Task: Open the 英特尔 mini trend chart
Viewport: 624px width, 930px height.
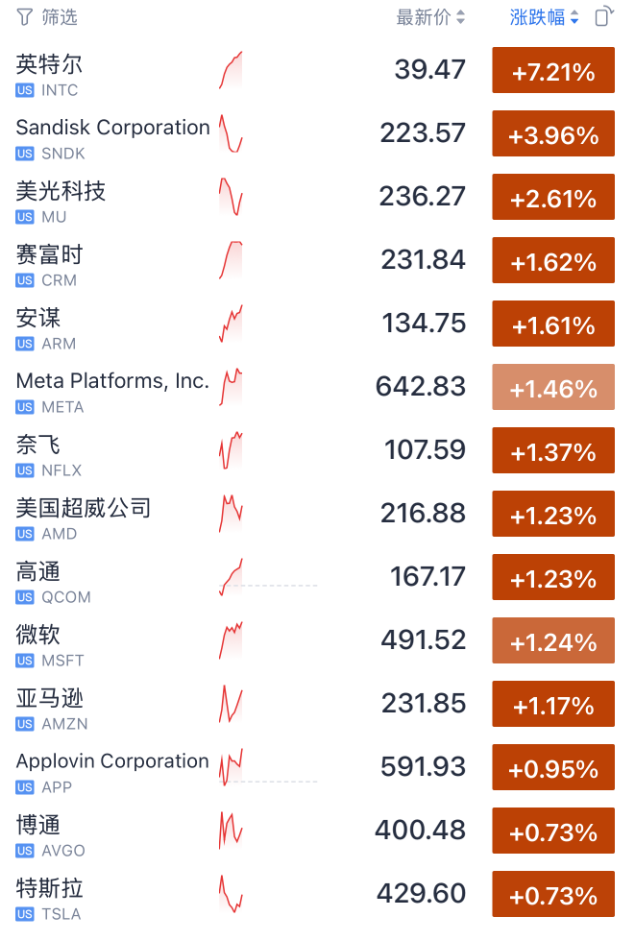Action: coord(231,70)
